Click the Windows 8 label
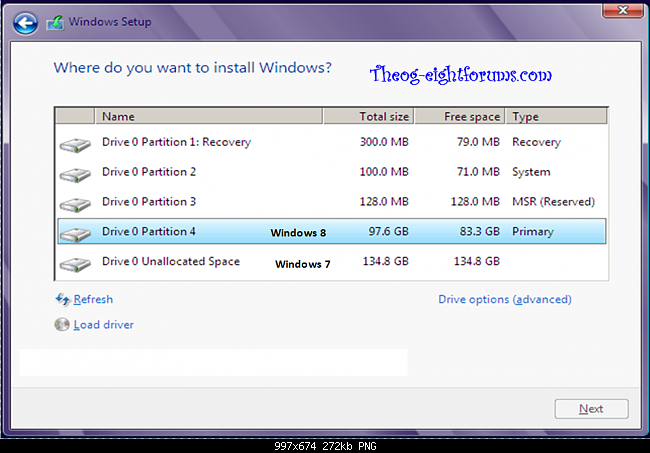The width and height of the screenshot is (650, 453). click(298, 233)
